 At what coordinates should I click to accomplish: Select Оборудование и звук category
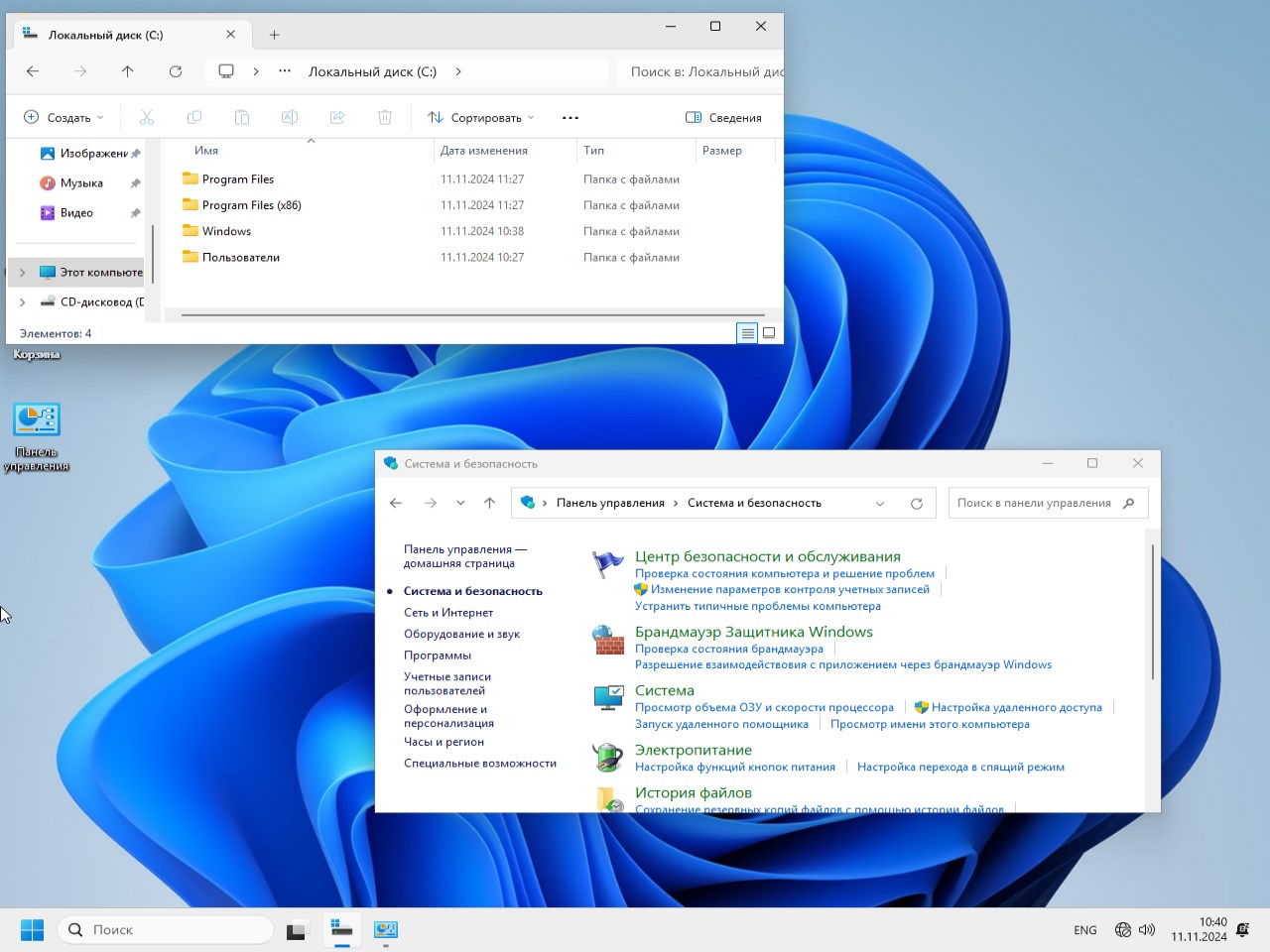coord(461,634)
